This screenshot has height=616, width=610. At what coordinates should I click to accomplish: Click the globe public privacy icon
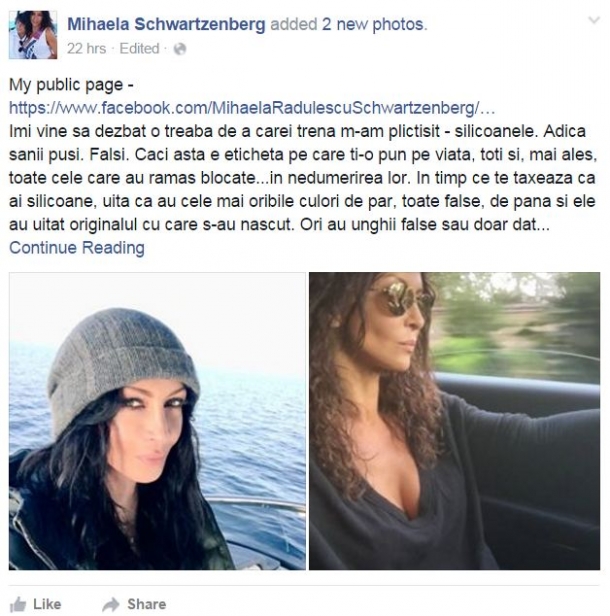[180, 49]
